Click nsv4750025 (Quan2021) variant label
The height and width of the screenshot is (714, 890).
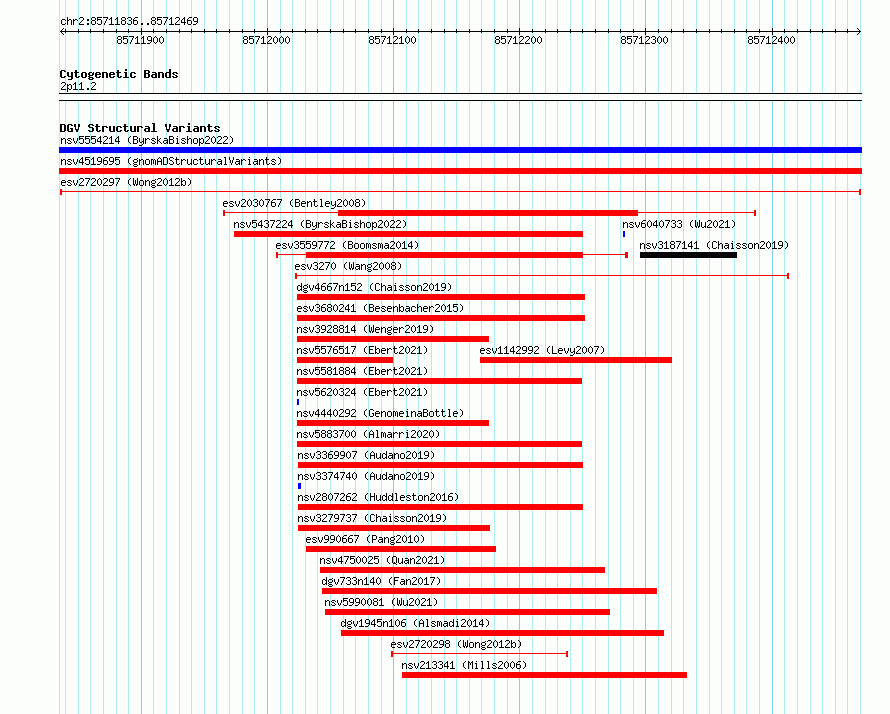(x=382, y=560)
